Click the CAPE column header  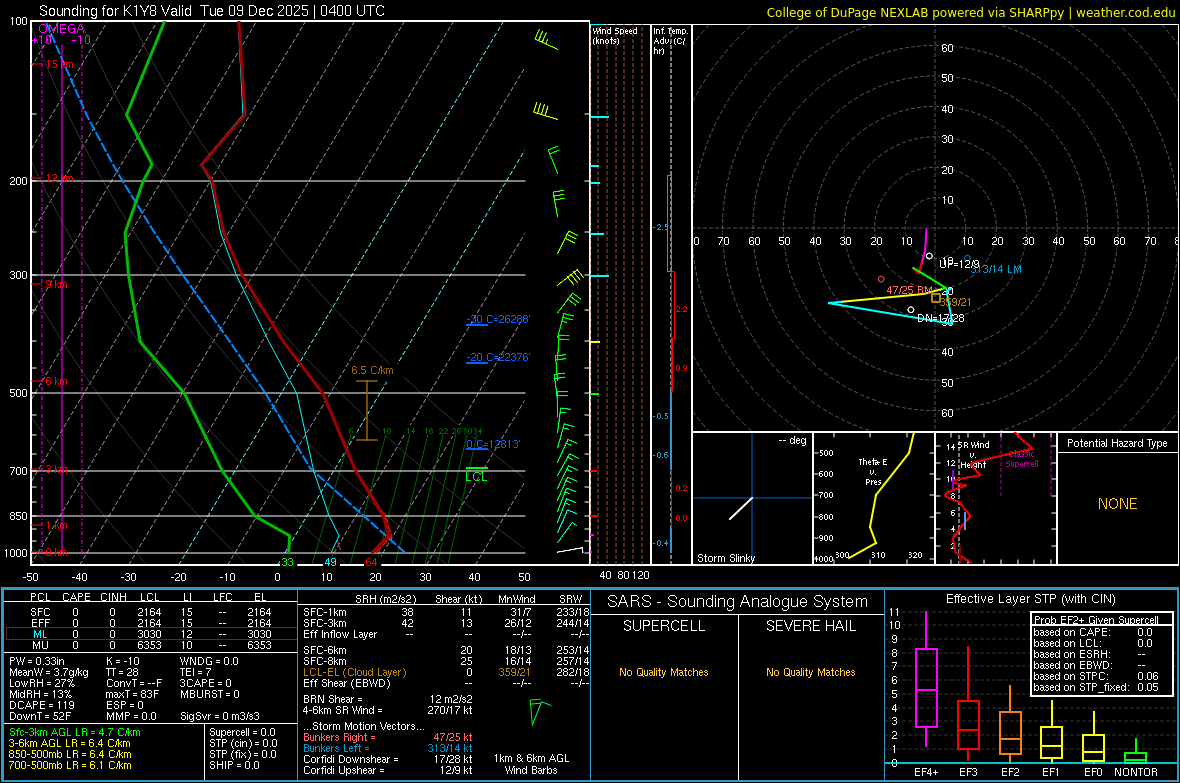point(76,597)
